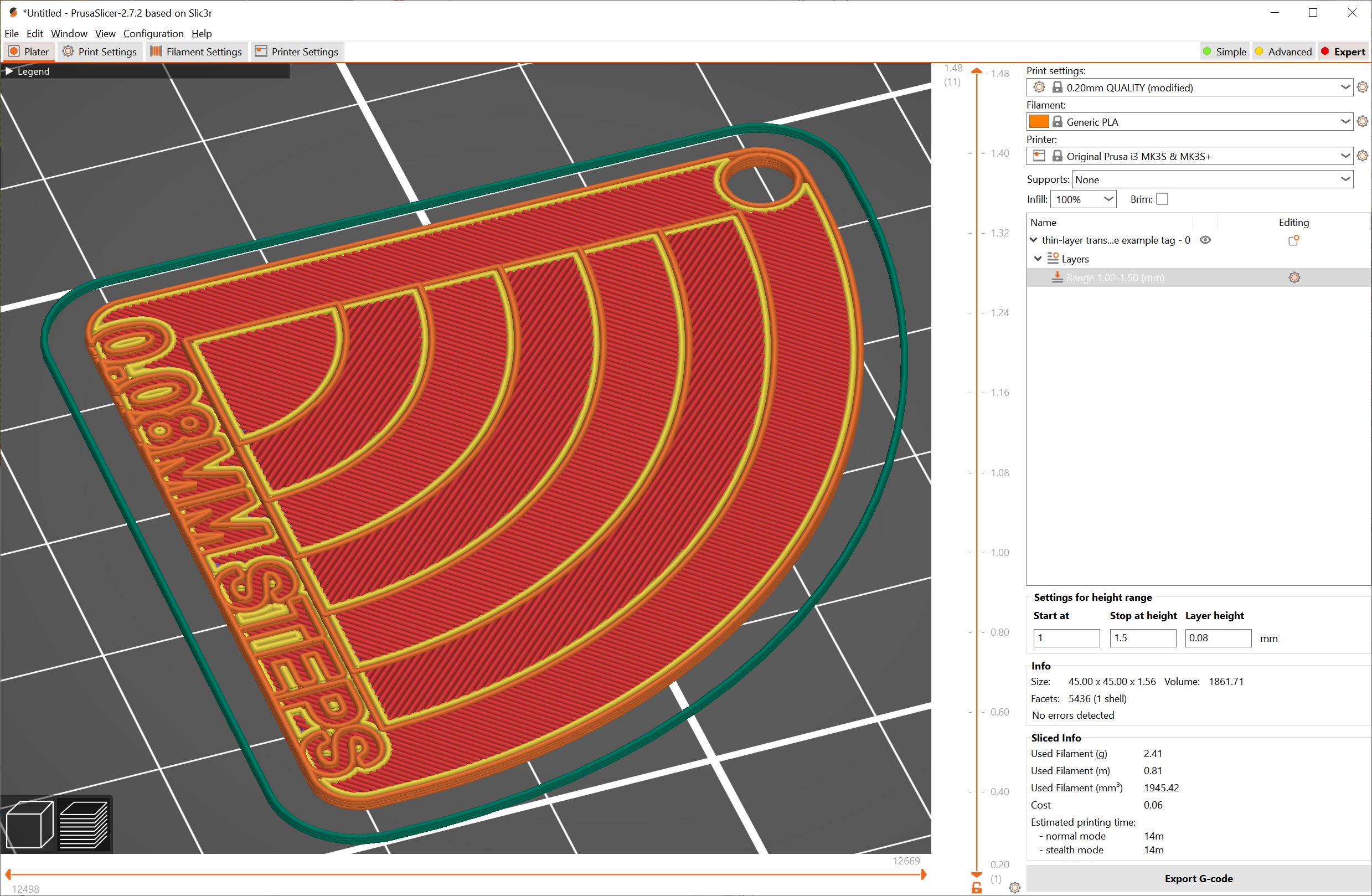Open Print settings preset dropdown

1345,87
